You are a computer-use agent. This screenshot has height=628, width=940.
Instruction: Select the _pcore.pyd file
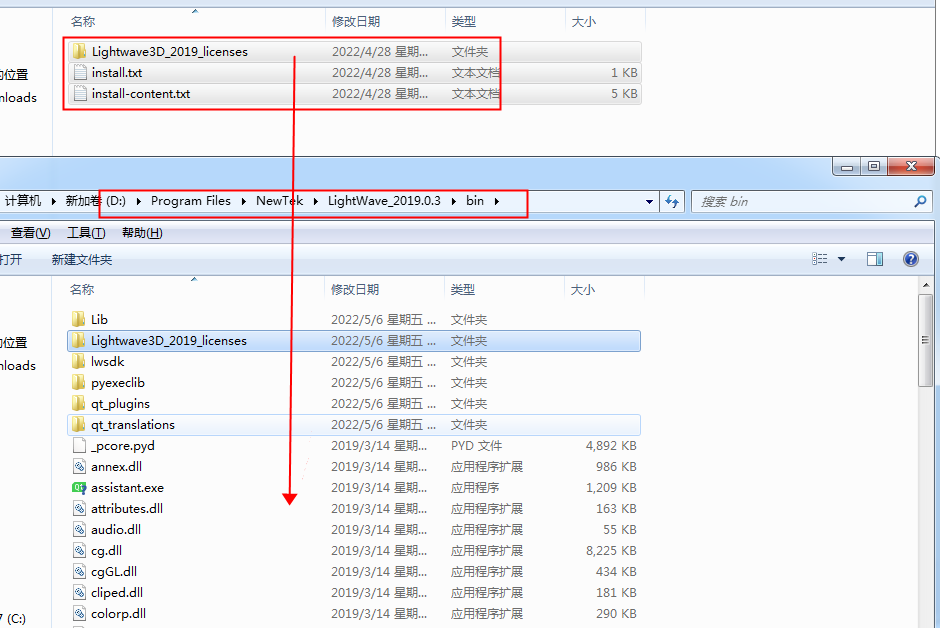pos(122,446)
